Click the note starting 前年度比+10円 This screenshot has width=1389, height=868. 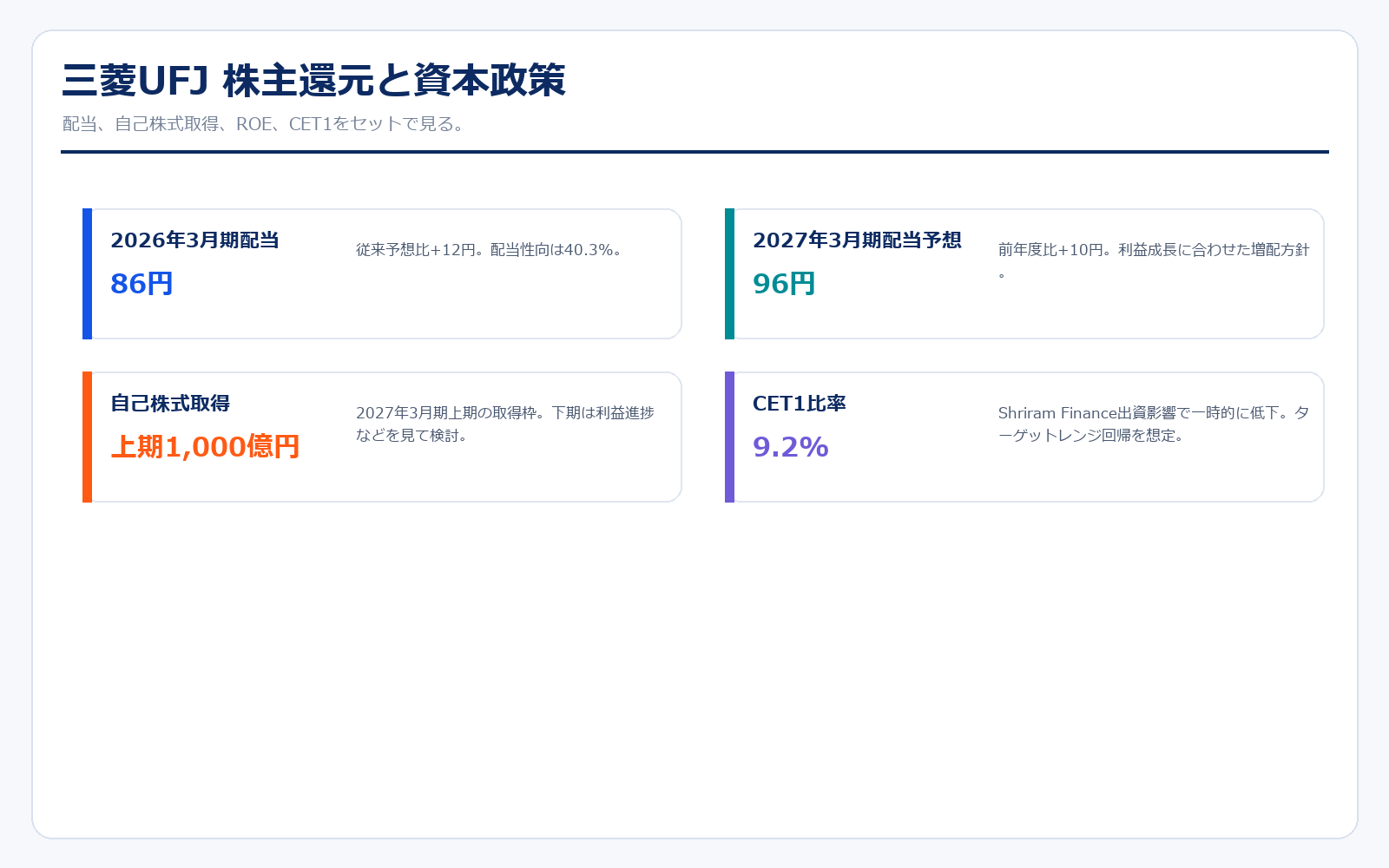coord(1154,261)
